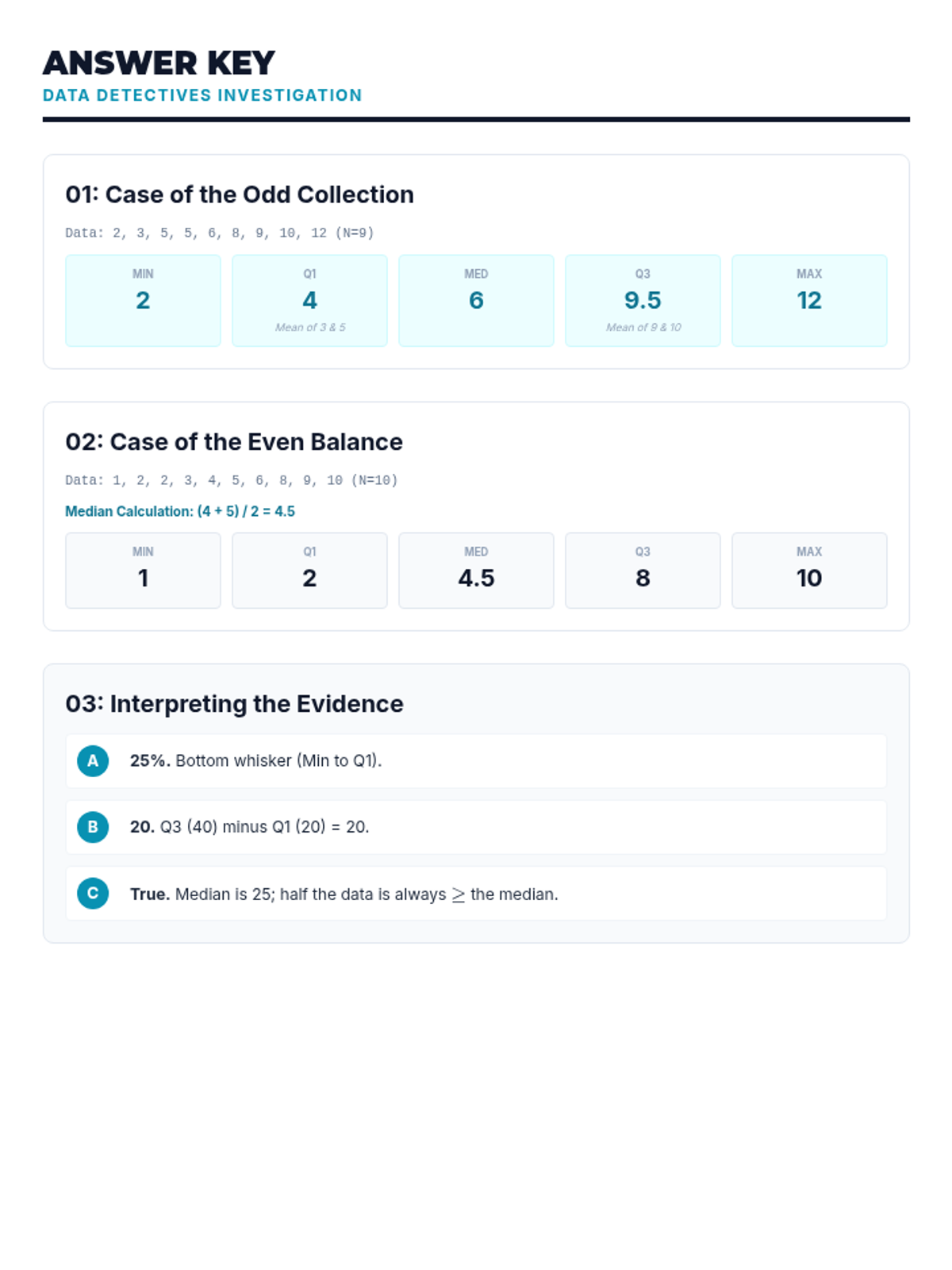952x1270 pixels.
Task: Click the Q1 box showing 4
Action: pyautogui.click(x=309, y=300)
